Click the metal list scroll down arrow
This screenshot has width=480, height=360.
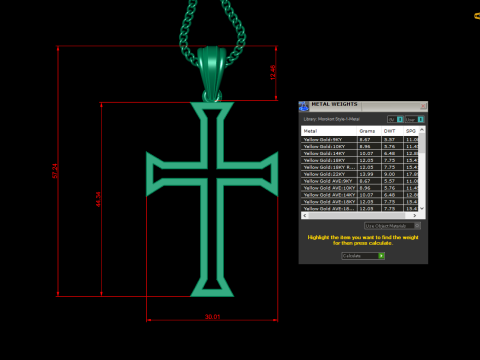coord(422,208)
